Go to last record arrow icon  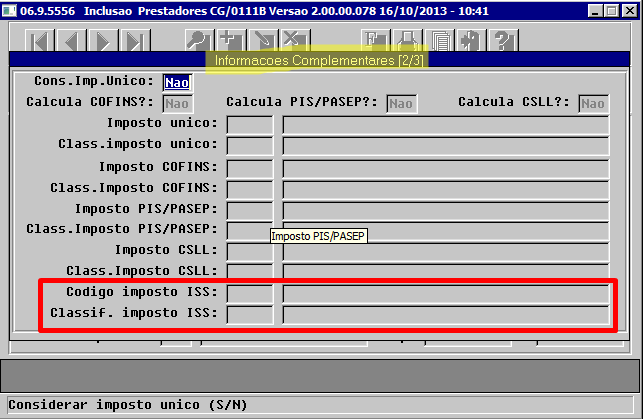pos(136,41)
